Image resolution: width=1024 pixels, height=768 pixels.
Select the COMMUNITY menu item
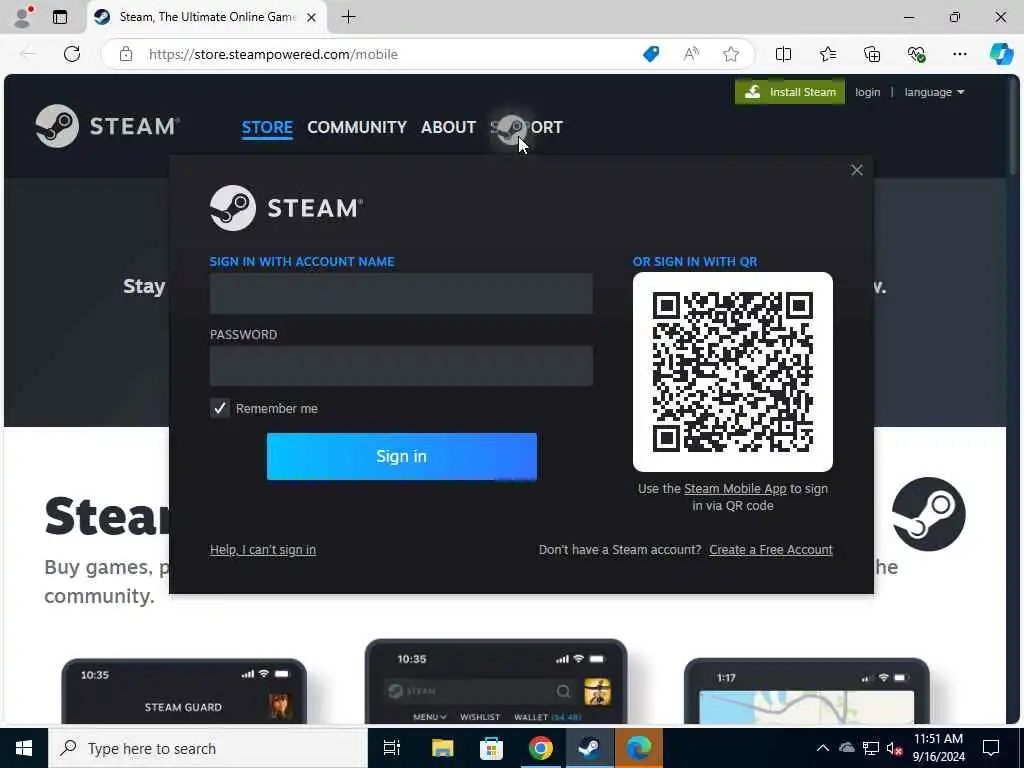357,127
